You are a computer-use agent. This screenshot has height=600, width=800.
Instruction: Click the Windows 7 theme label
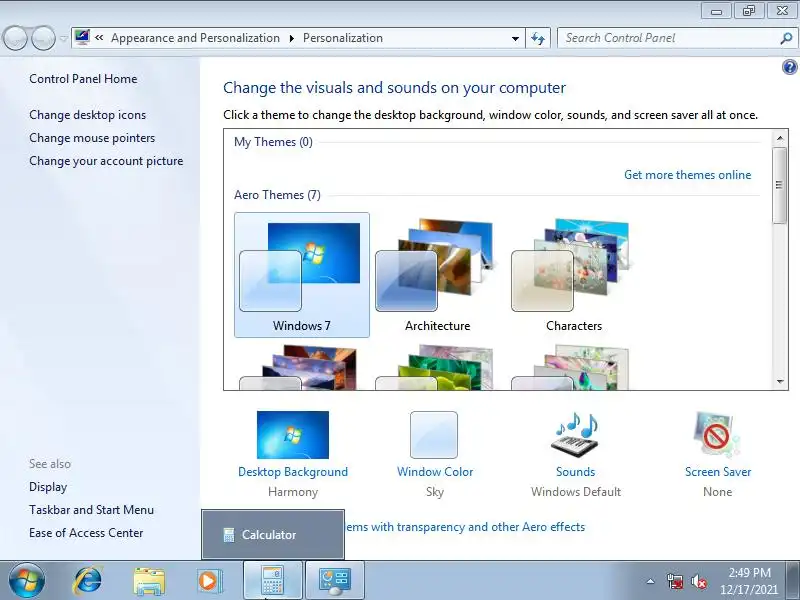pos(302,326)
